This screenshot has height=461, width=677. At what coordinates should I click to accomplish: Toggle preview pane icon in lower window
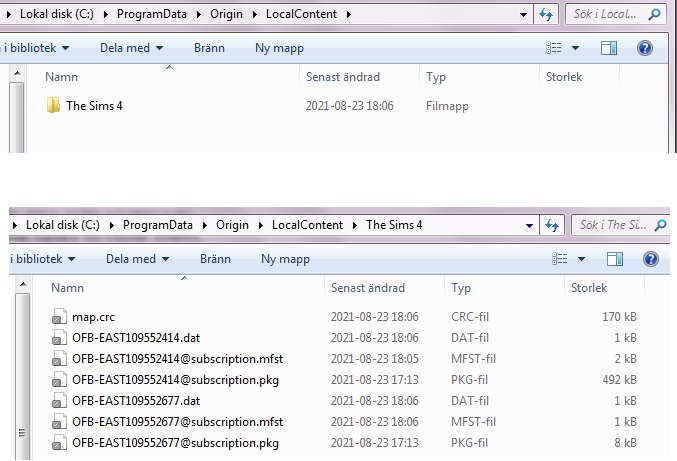pyautogui.click(x=615, y=259)
